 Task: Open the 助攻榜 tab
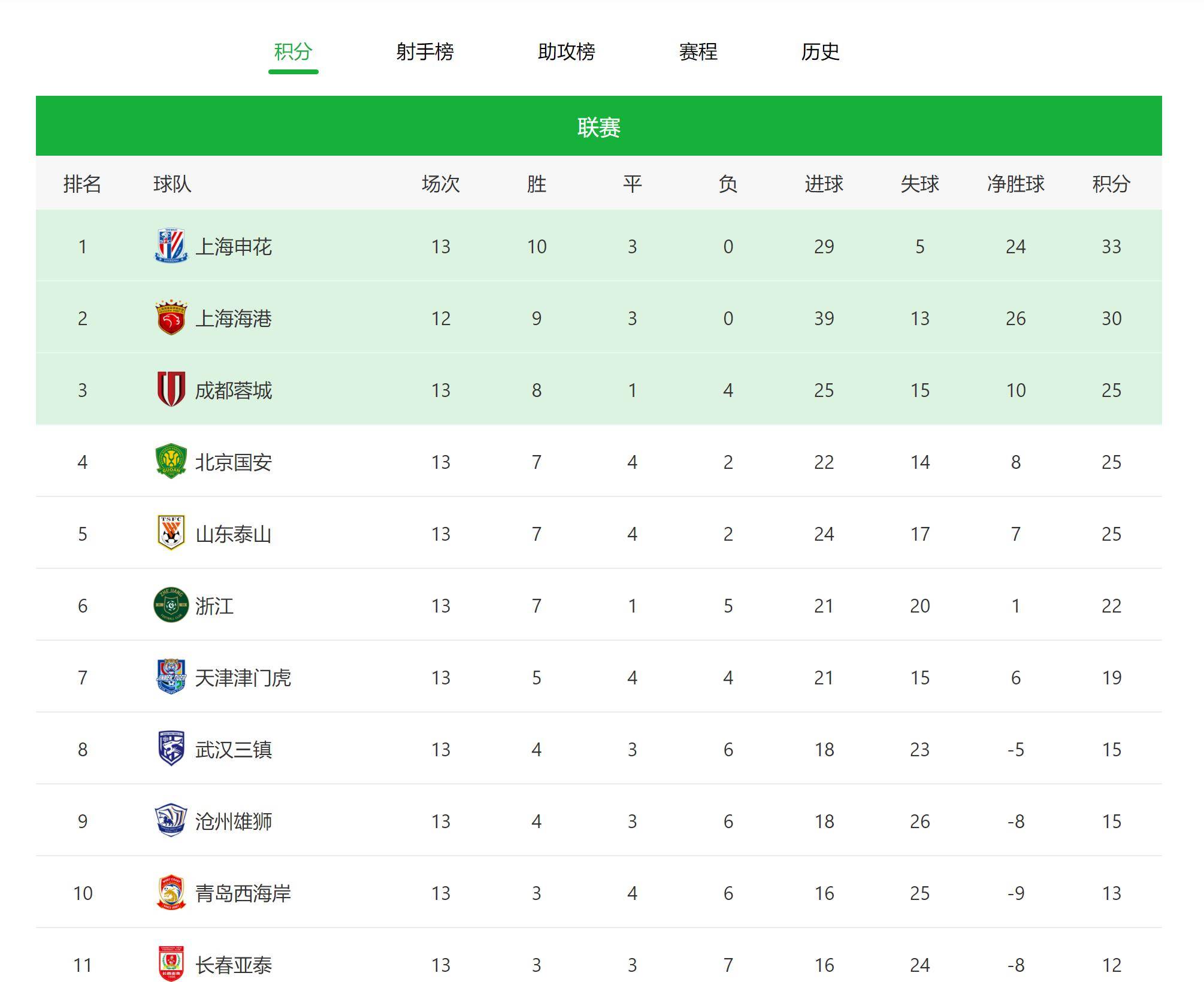566,52
